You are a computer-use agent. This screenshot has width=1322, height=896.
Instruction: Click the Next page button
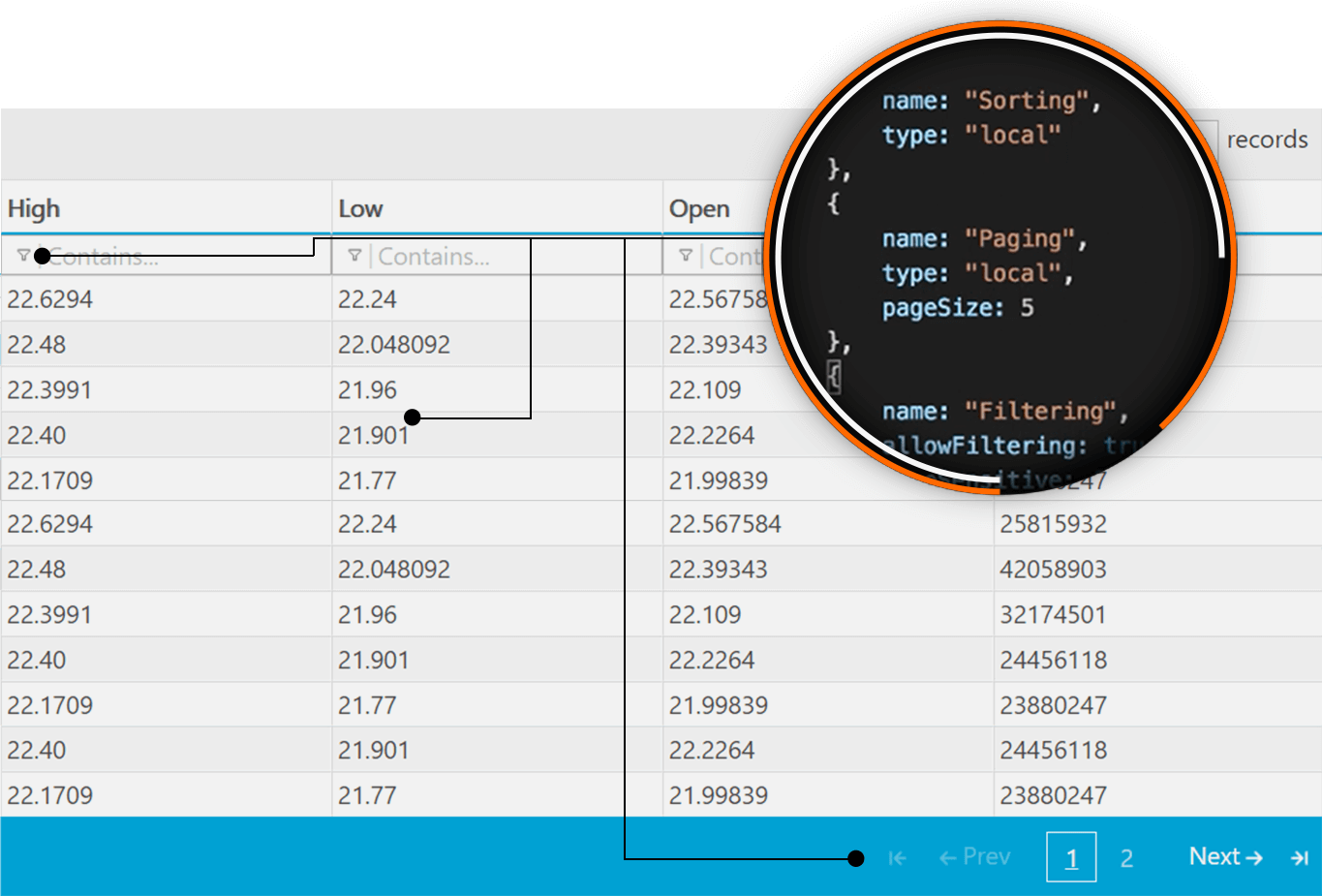[x=1225, y=857]
